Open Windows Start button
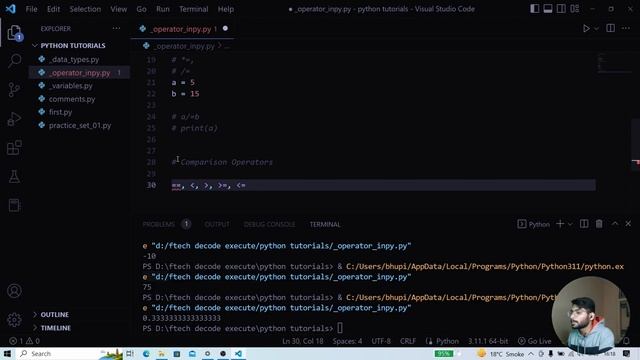 (7, 353)
